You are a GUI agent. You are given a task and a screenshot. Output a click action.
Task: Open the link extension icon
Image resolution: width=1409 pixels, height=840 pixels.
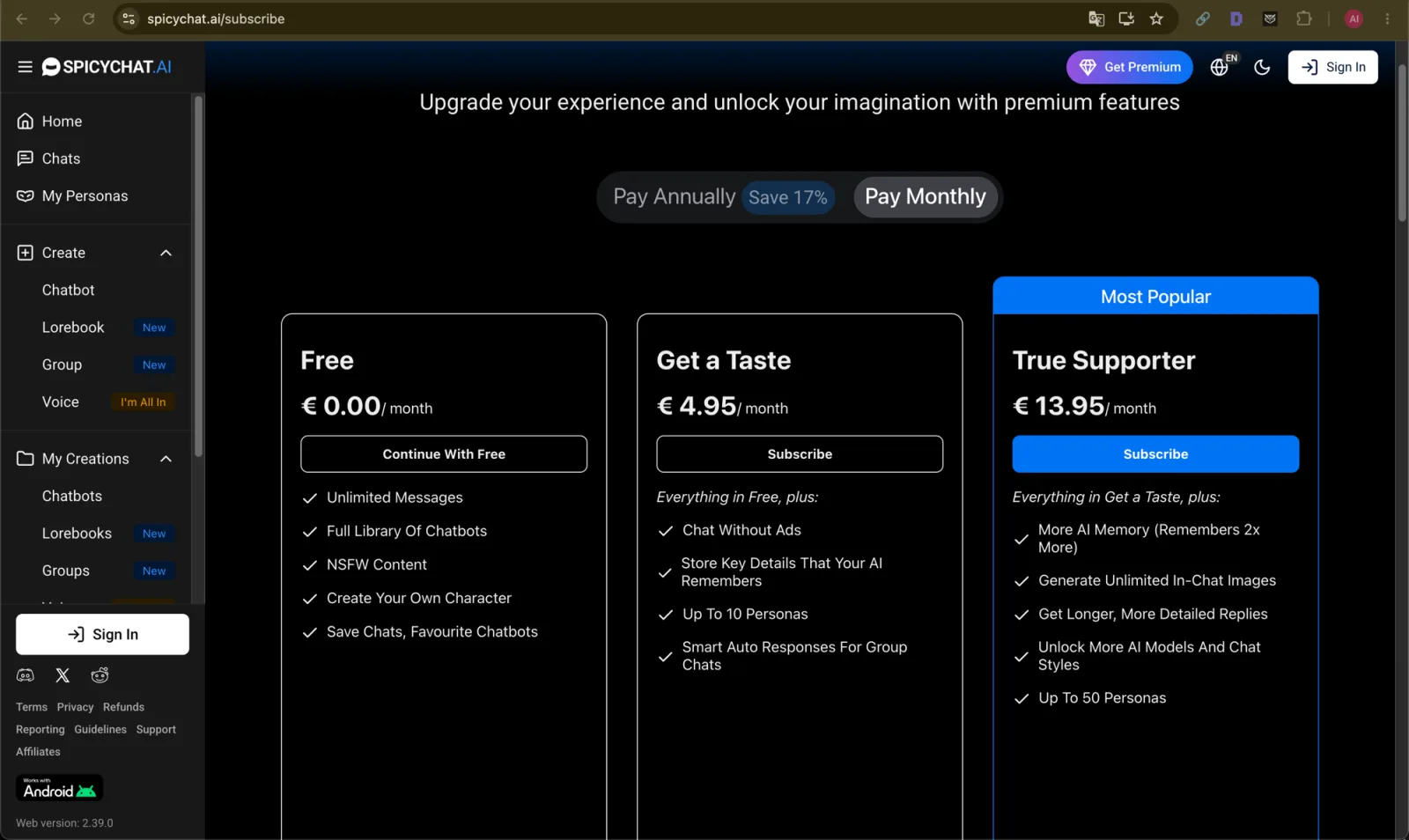point(1202,18)
